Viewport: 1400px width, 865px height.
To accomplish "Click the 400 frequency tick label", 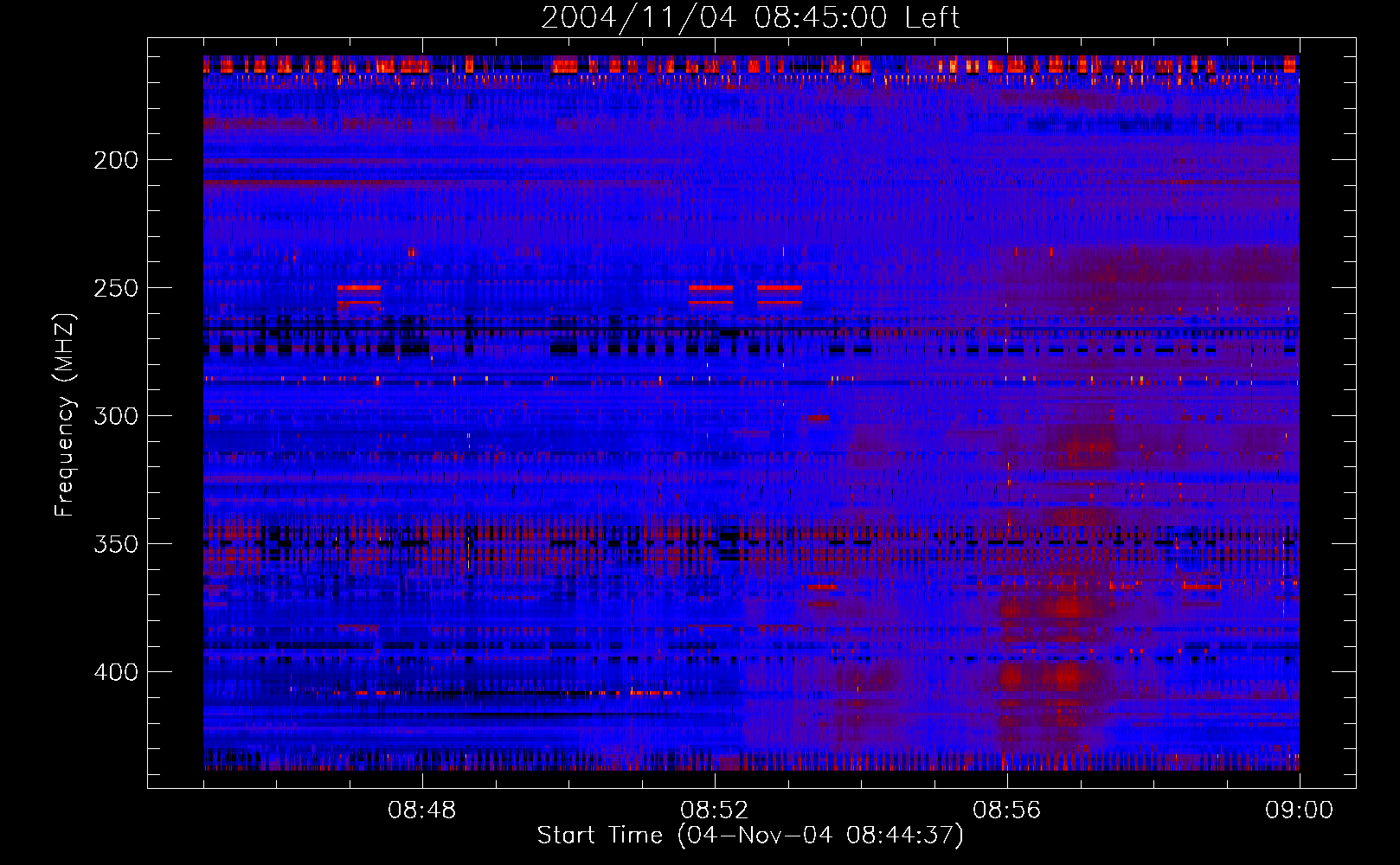I will [116, 672].
